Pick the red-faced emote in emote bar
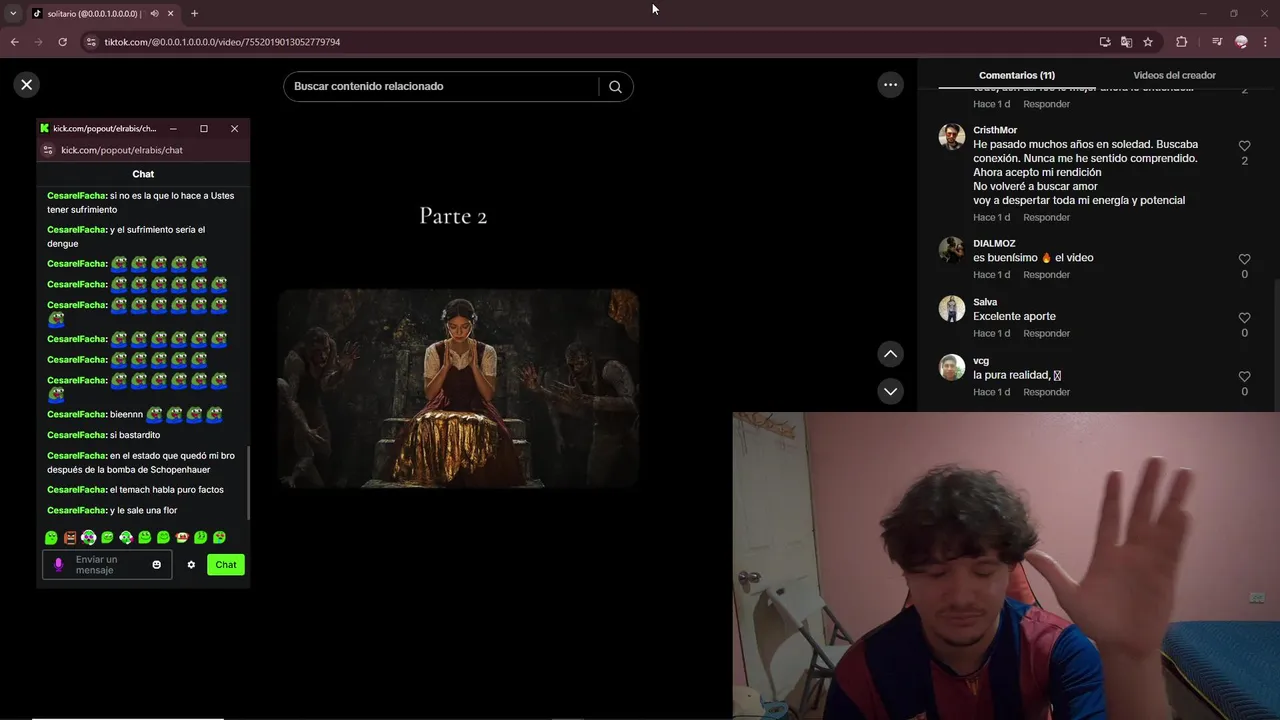The width and height of the screenshot is (1280, 720). 182,538
